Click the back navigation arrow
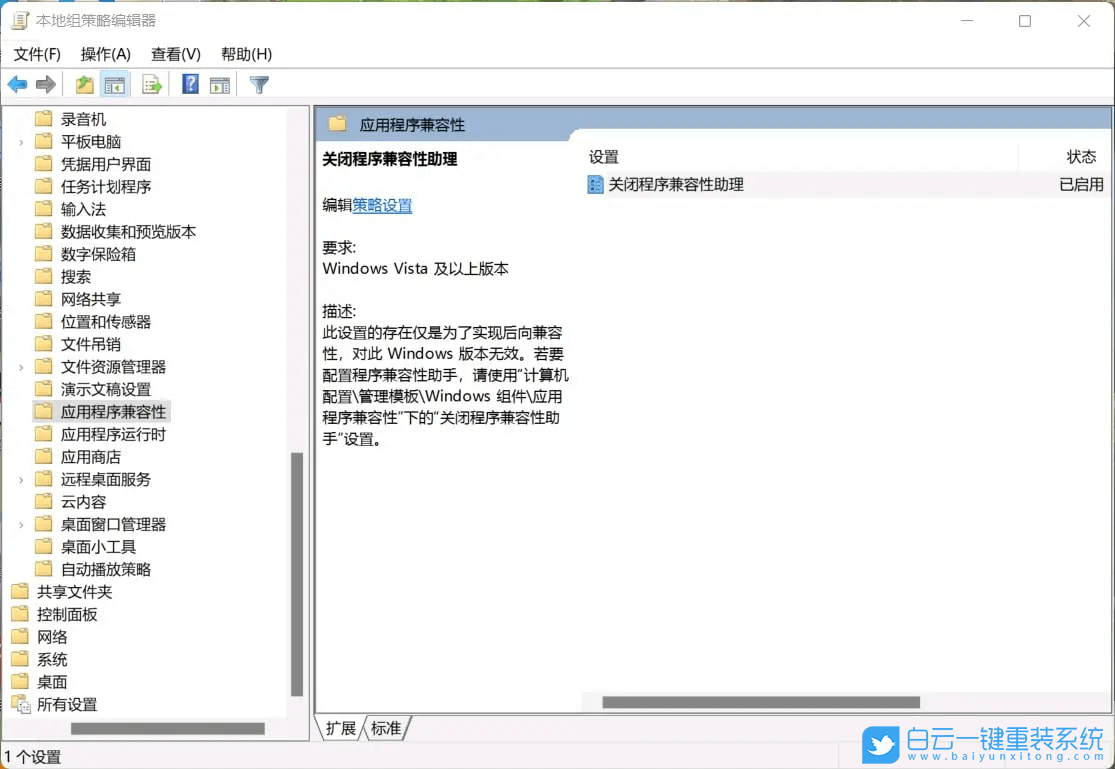 pyautogui.click(x=17, y=84)
